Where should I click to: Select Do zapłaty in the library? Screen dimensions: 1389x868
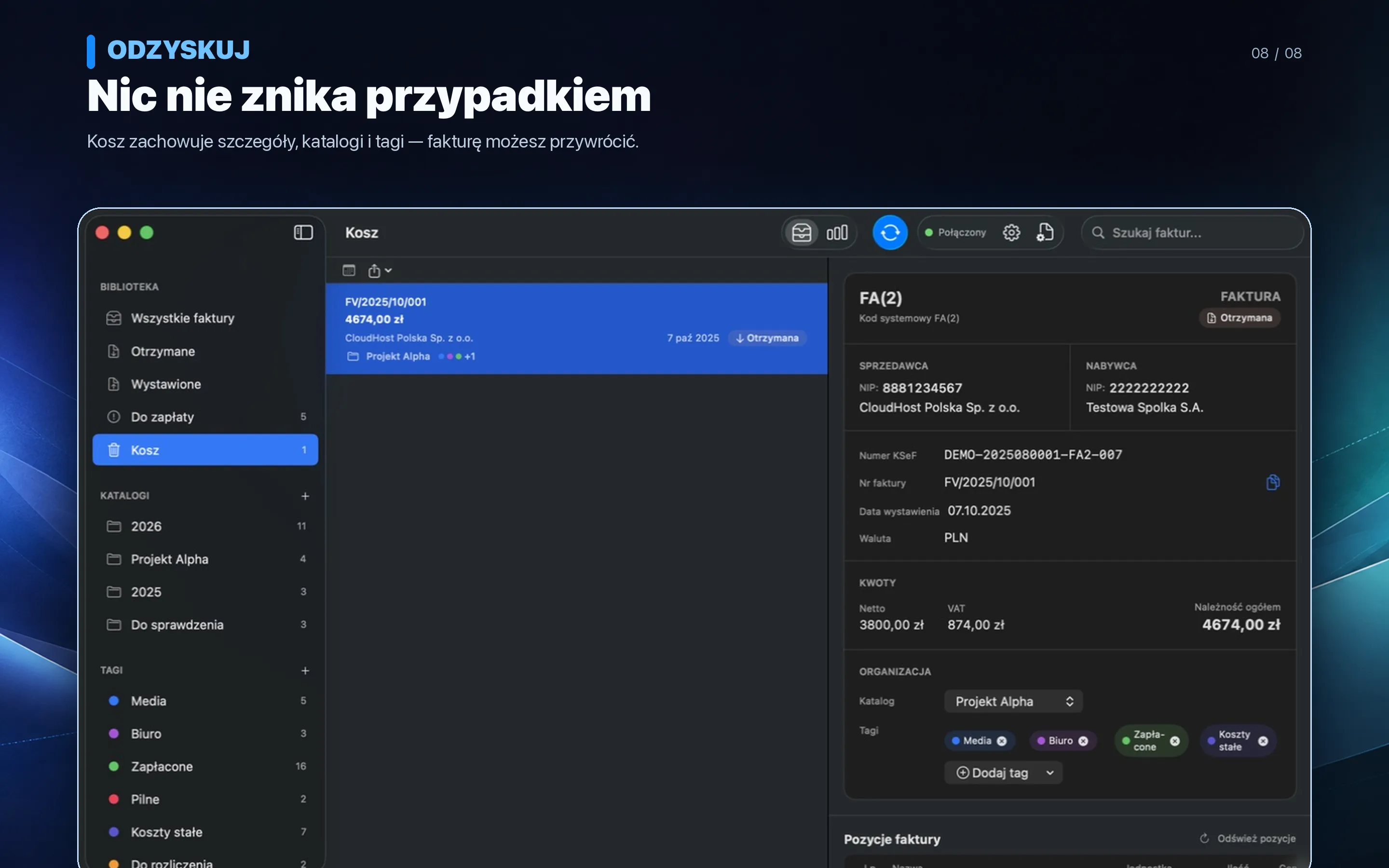coord(205,417)
